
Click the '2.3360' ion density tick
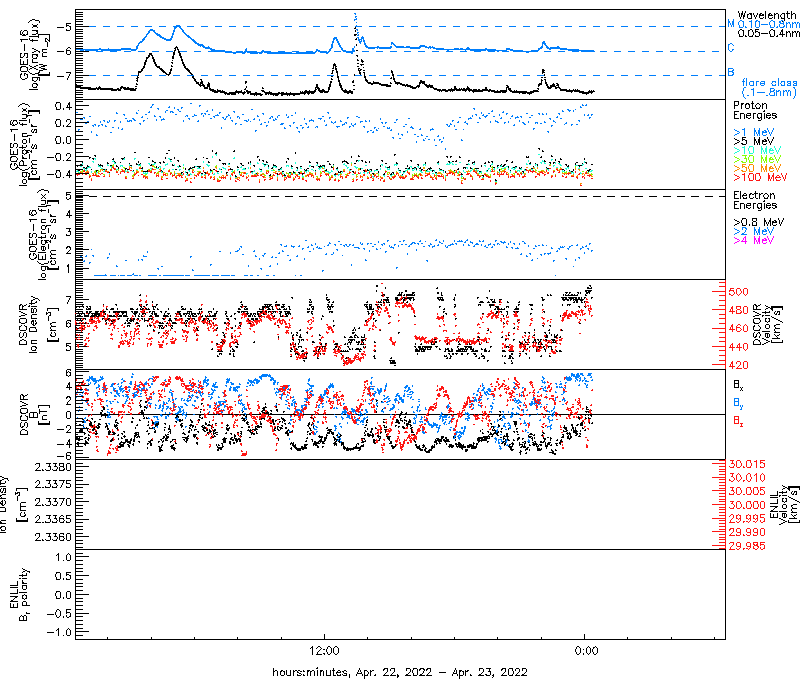click(x=53, y=537)
